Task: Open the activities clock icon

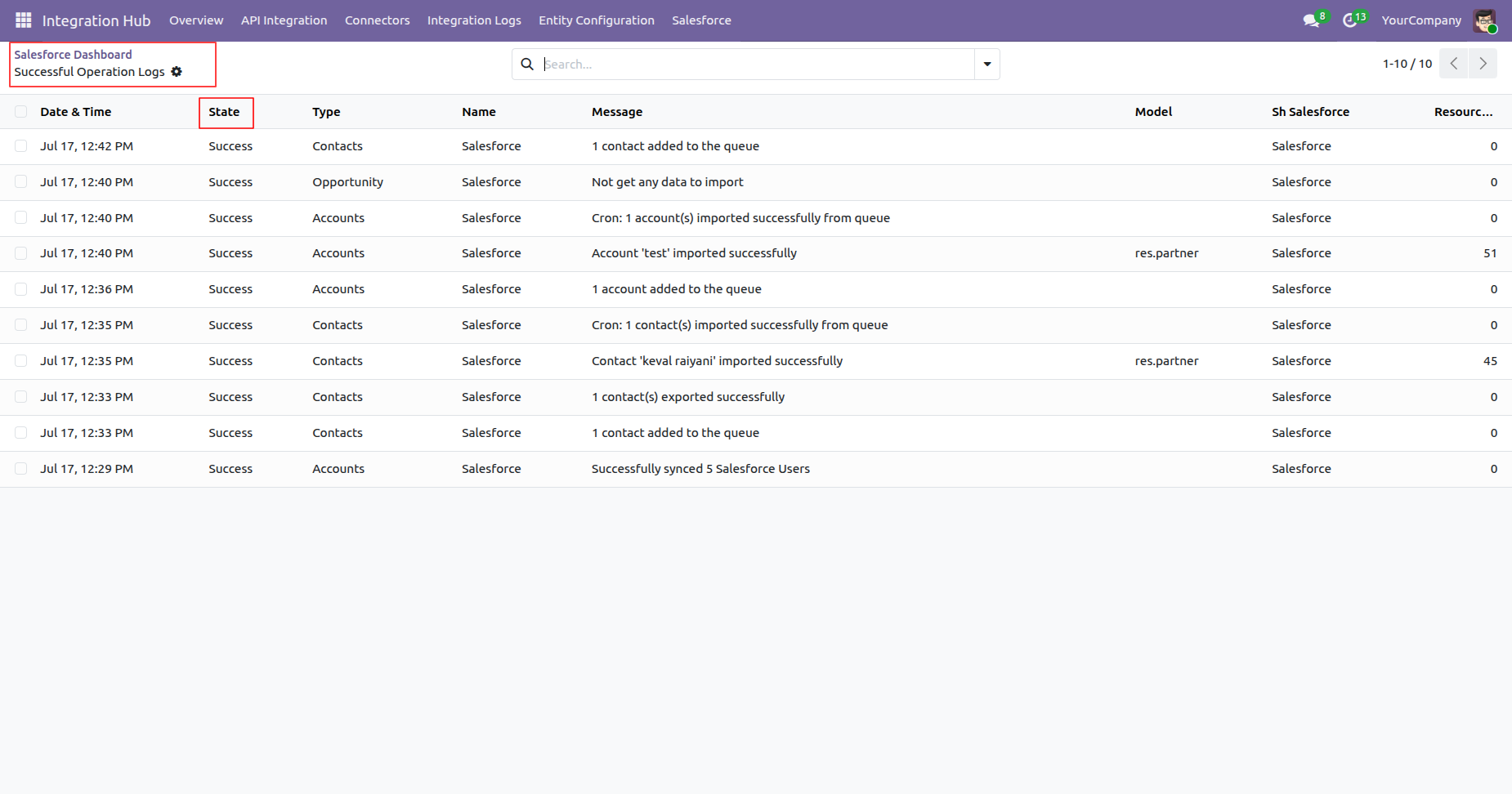Action: (x=1350, y=20)
